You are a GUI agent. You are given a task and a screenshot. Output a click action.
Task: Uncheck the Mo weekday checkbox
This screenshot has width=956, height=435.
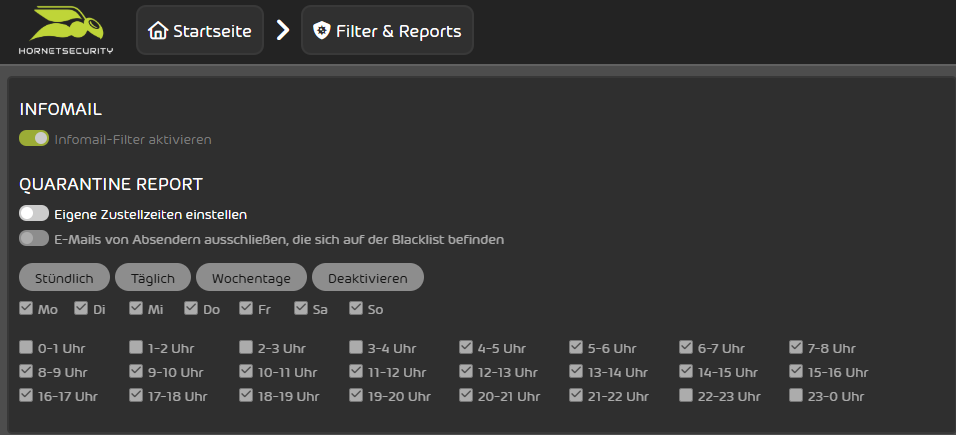(26, 308)
